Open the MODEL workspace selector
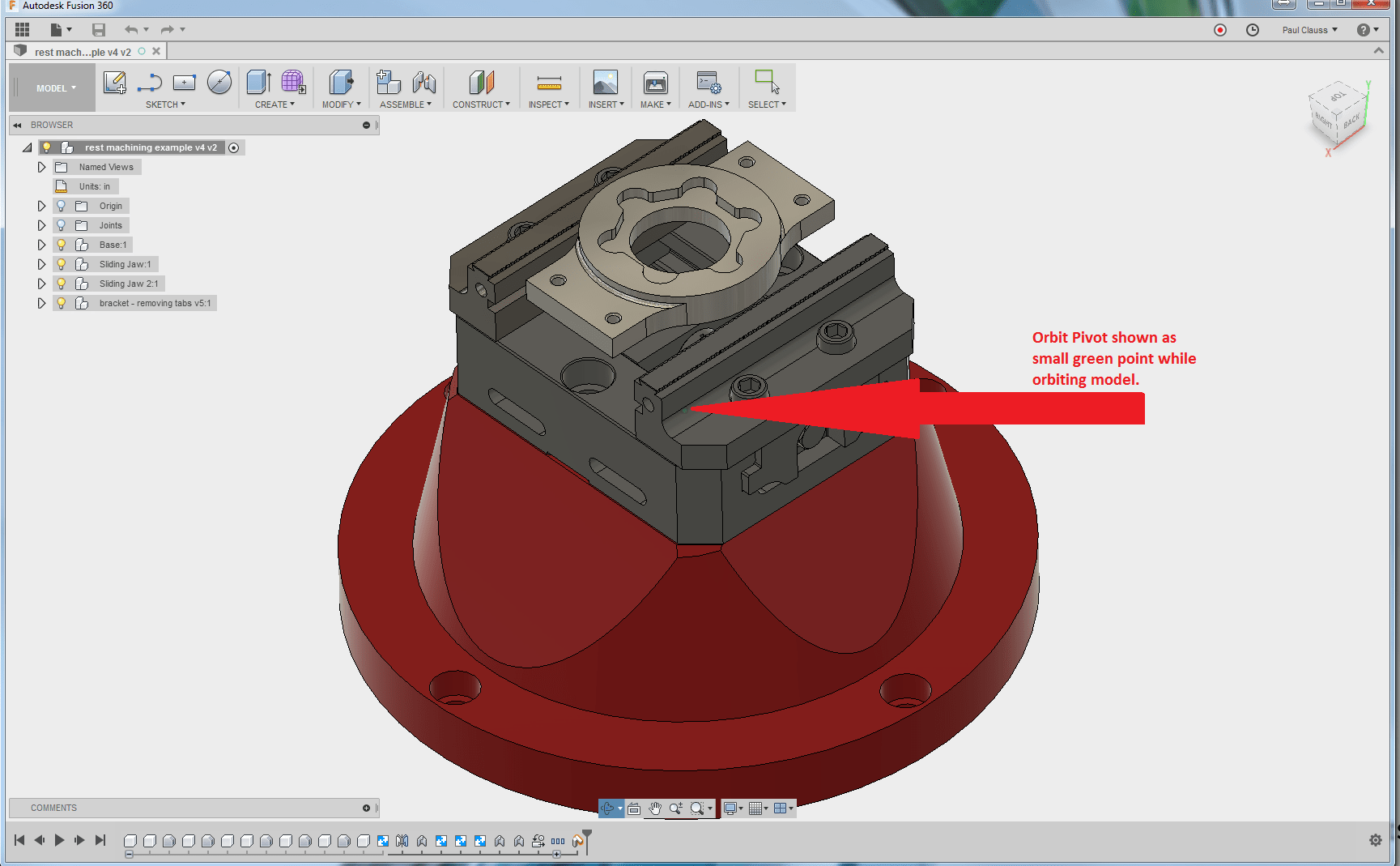Image resolution: width=1400 pixels, height=866 pixels. (x=51, y=87)
